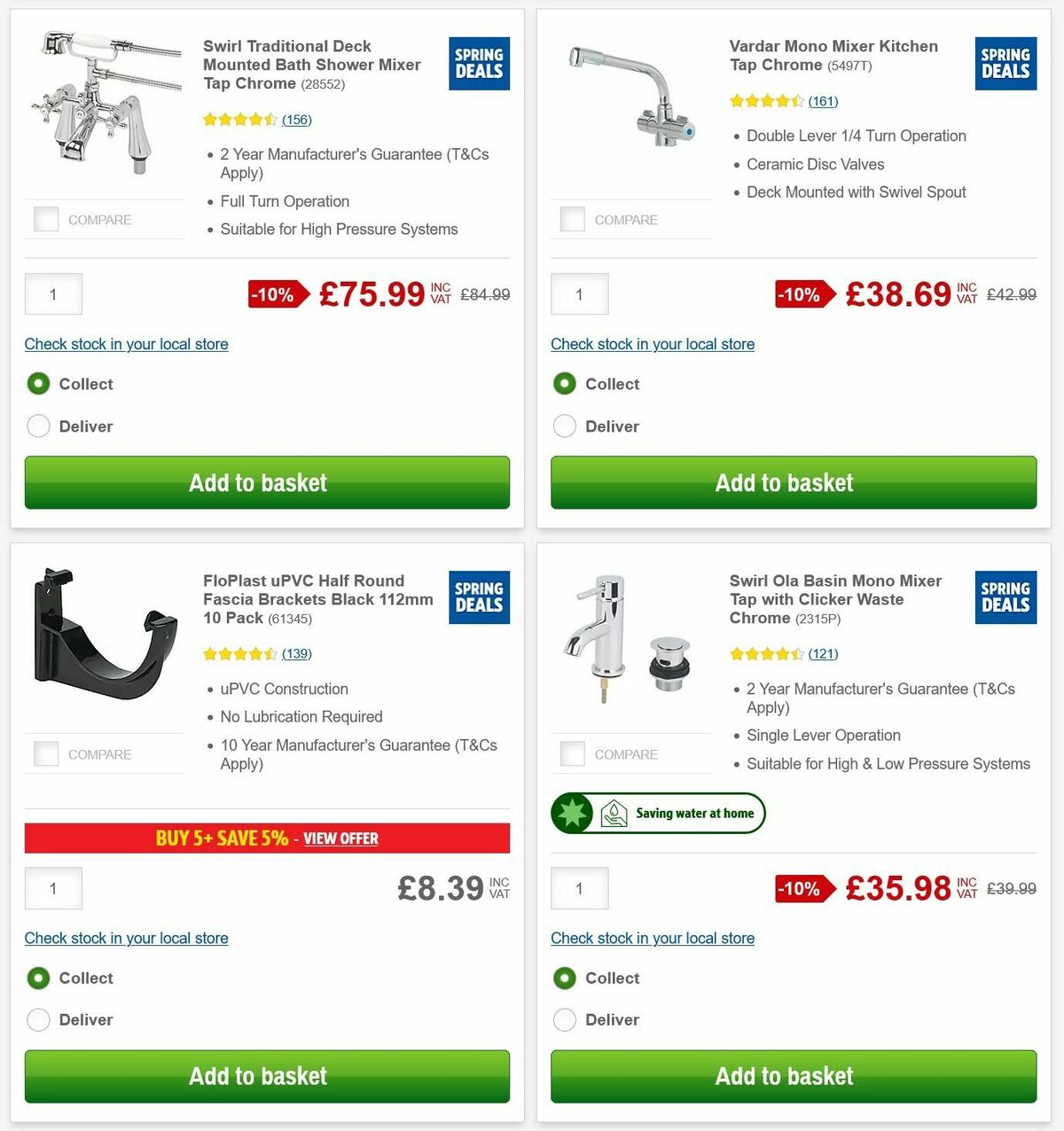Click the quantity field for Swirl Ola tap

[x=579, y=888]
